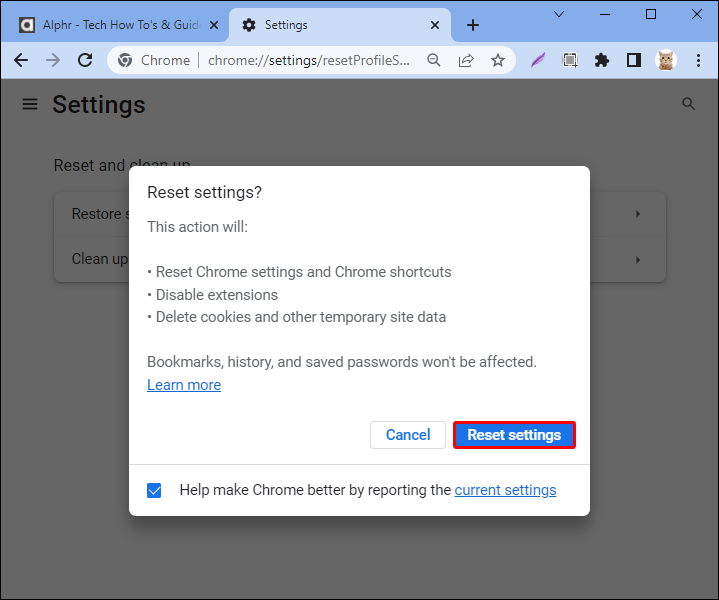Confirm with the Reset settings button
Image resolution: width=719 pixels, height=600 pixels.
tap(514, 435)
